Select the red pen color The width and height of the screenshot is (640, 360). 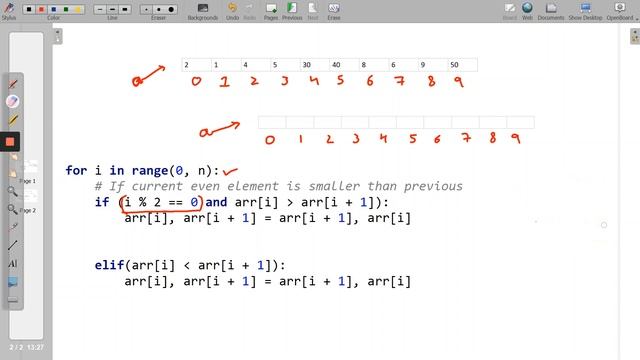[x=41, y=9]
